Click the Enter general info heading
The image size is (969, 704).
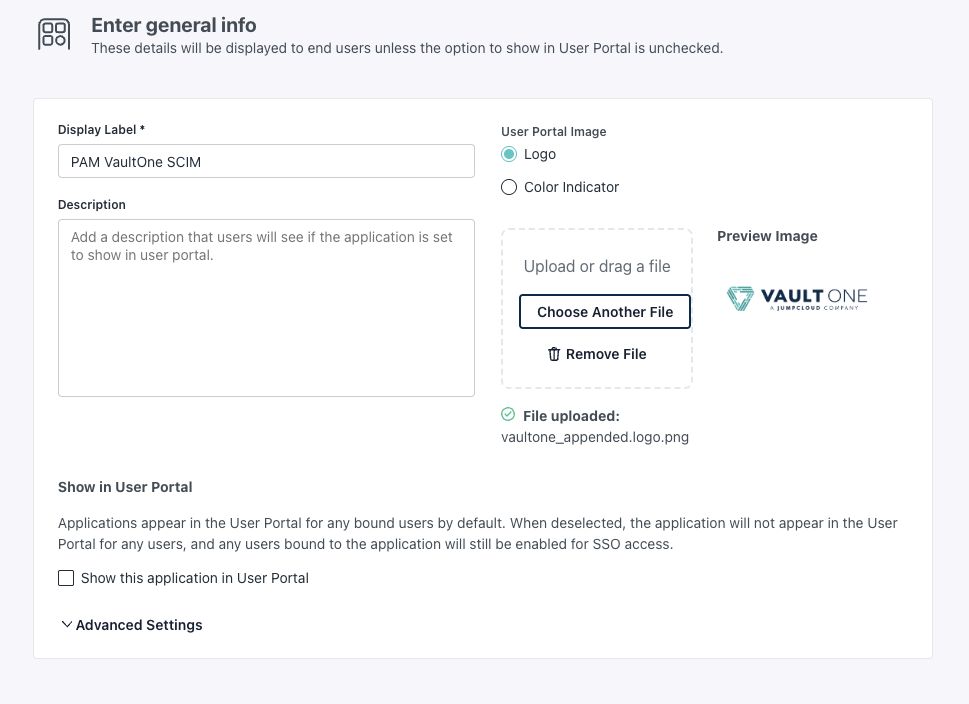click(x=174, y=25)
